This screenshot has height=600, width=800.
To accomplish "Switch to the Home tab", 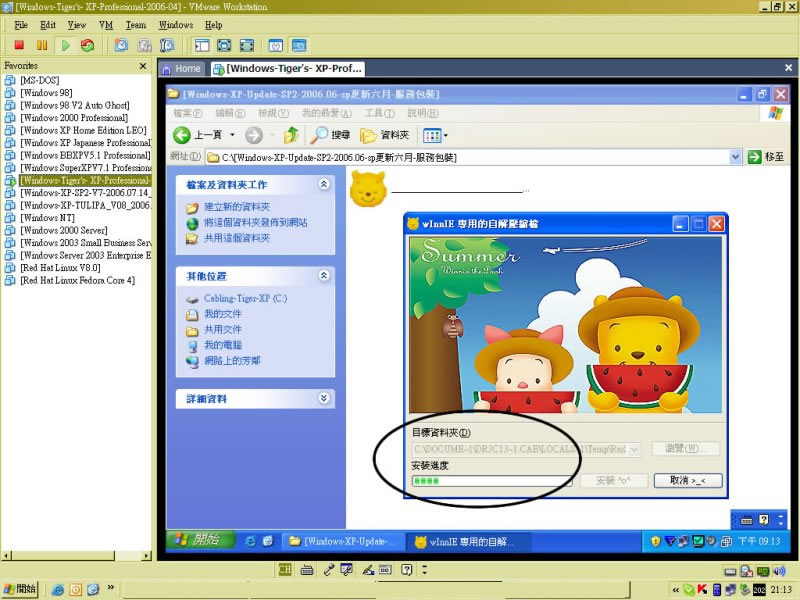I will pyautogui.click(x=182, y=68).
